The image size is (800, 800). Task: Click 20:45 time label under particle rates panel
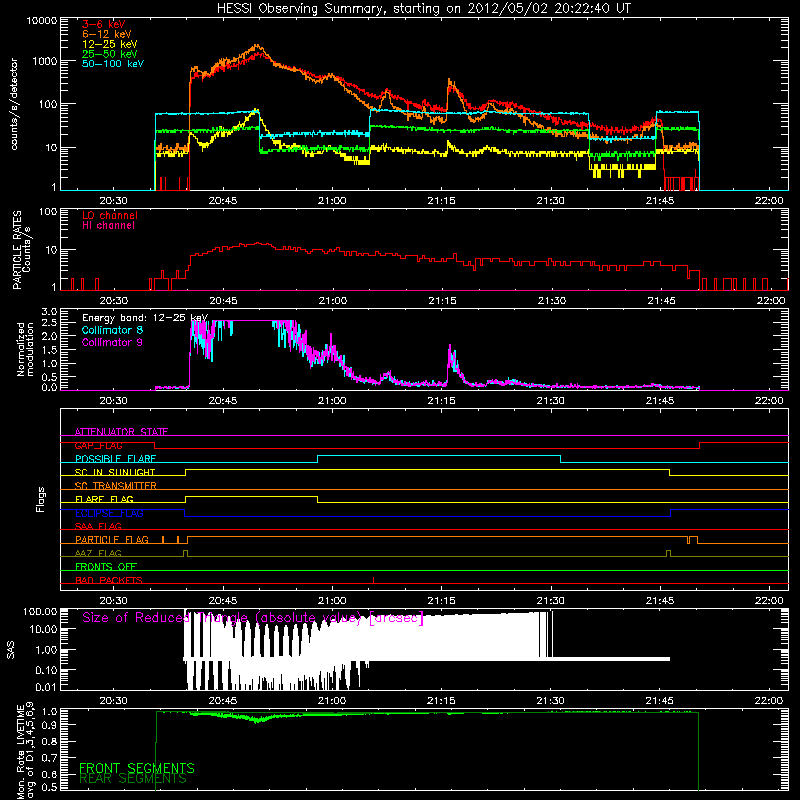tap(223, 301)
